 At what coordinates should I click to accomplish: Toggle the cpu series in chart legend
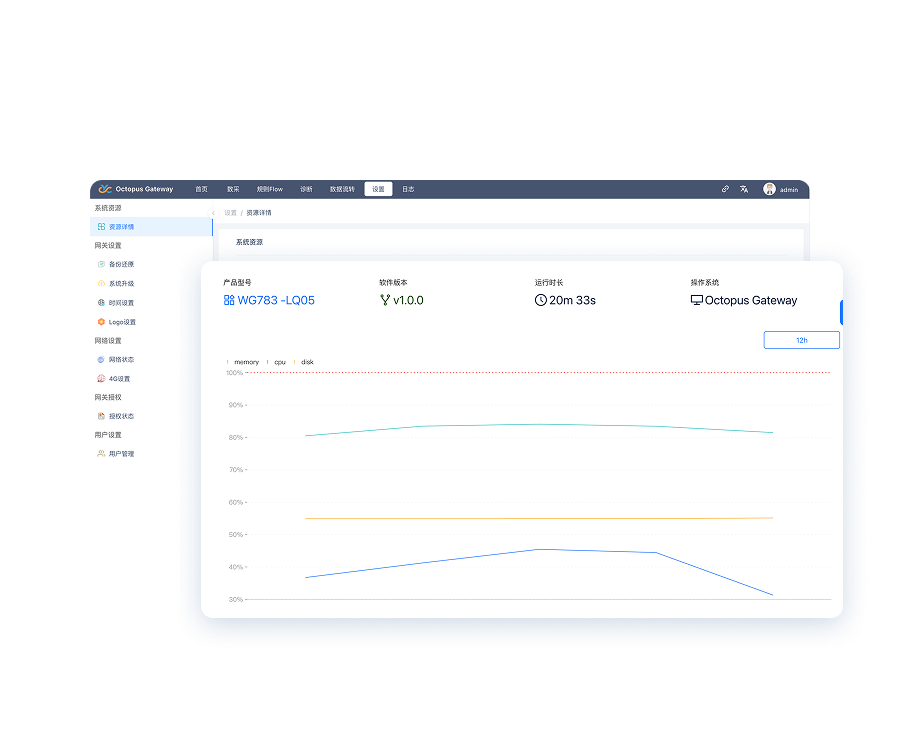[279, 362]
